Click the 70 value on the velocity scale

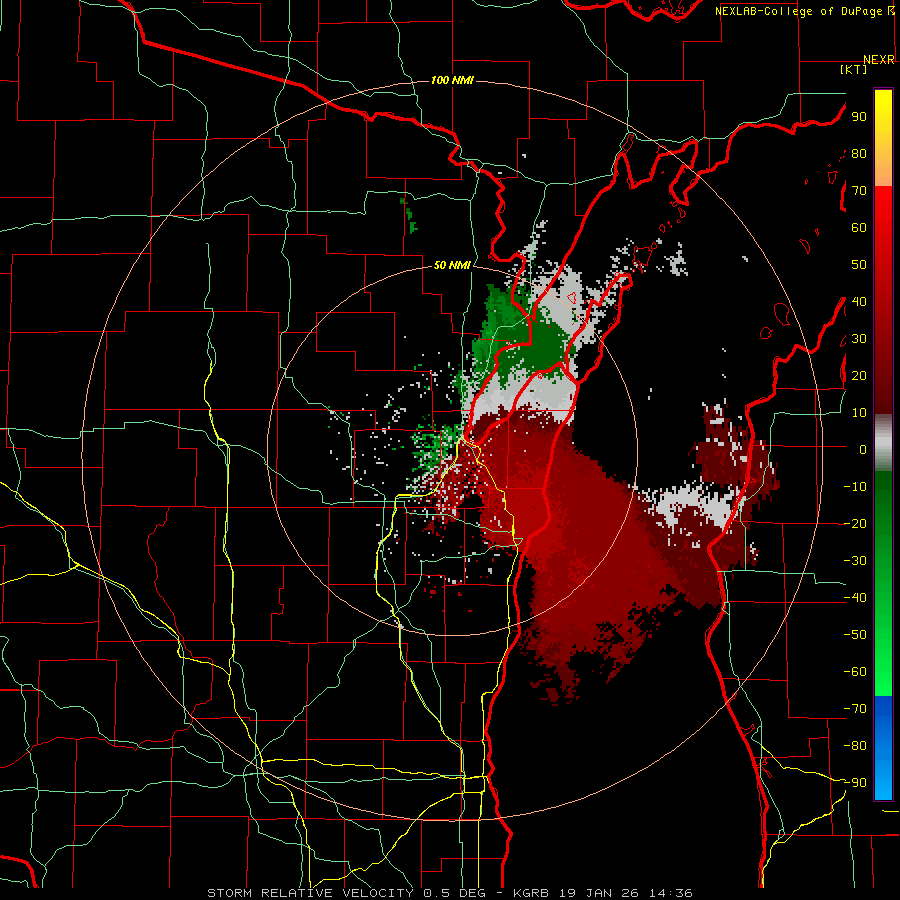click(x=859, y=191)
